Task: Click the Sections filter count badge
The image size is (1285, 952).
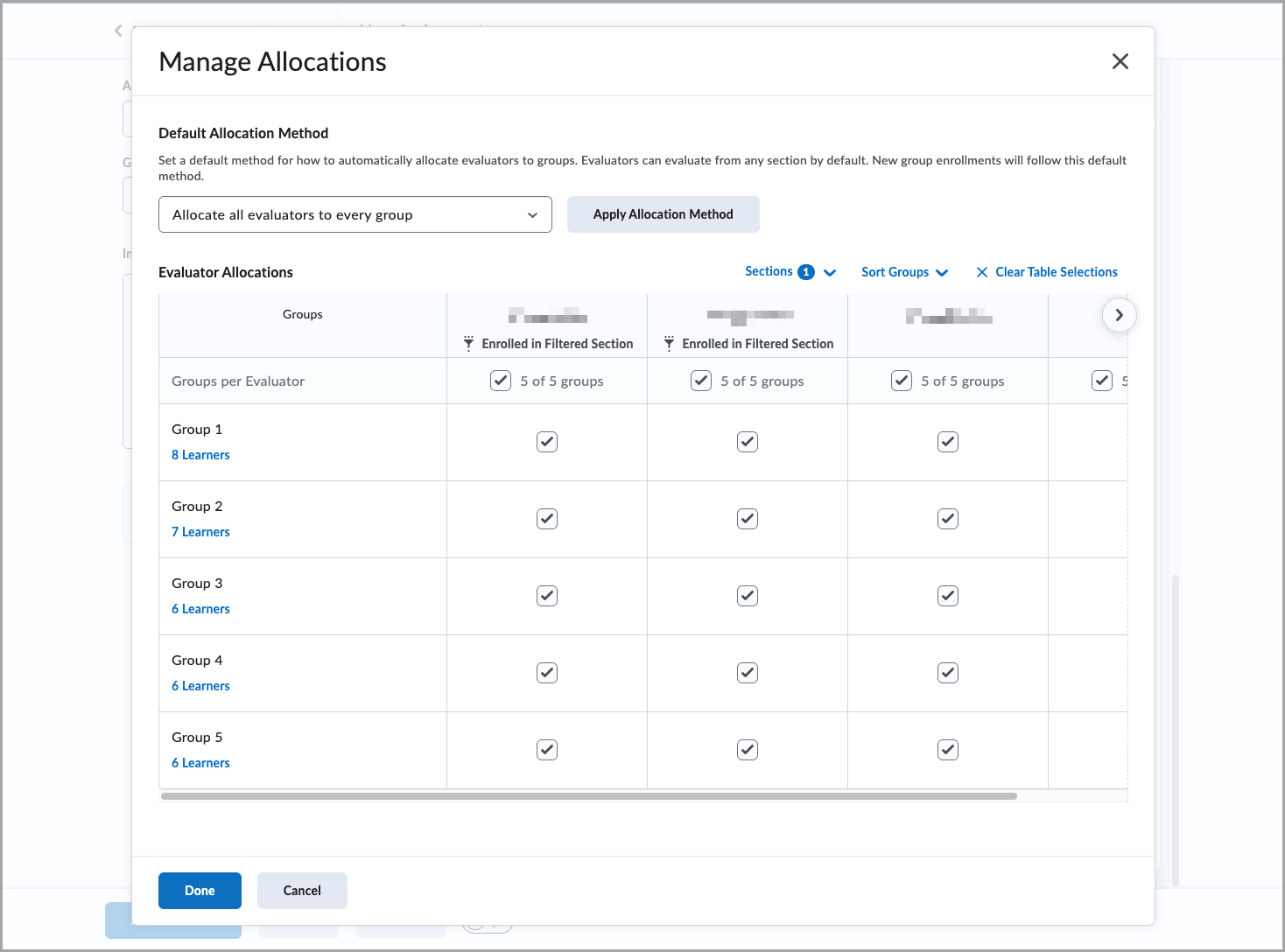Action: pos(805,271)
